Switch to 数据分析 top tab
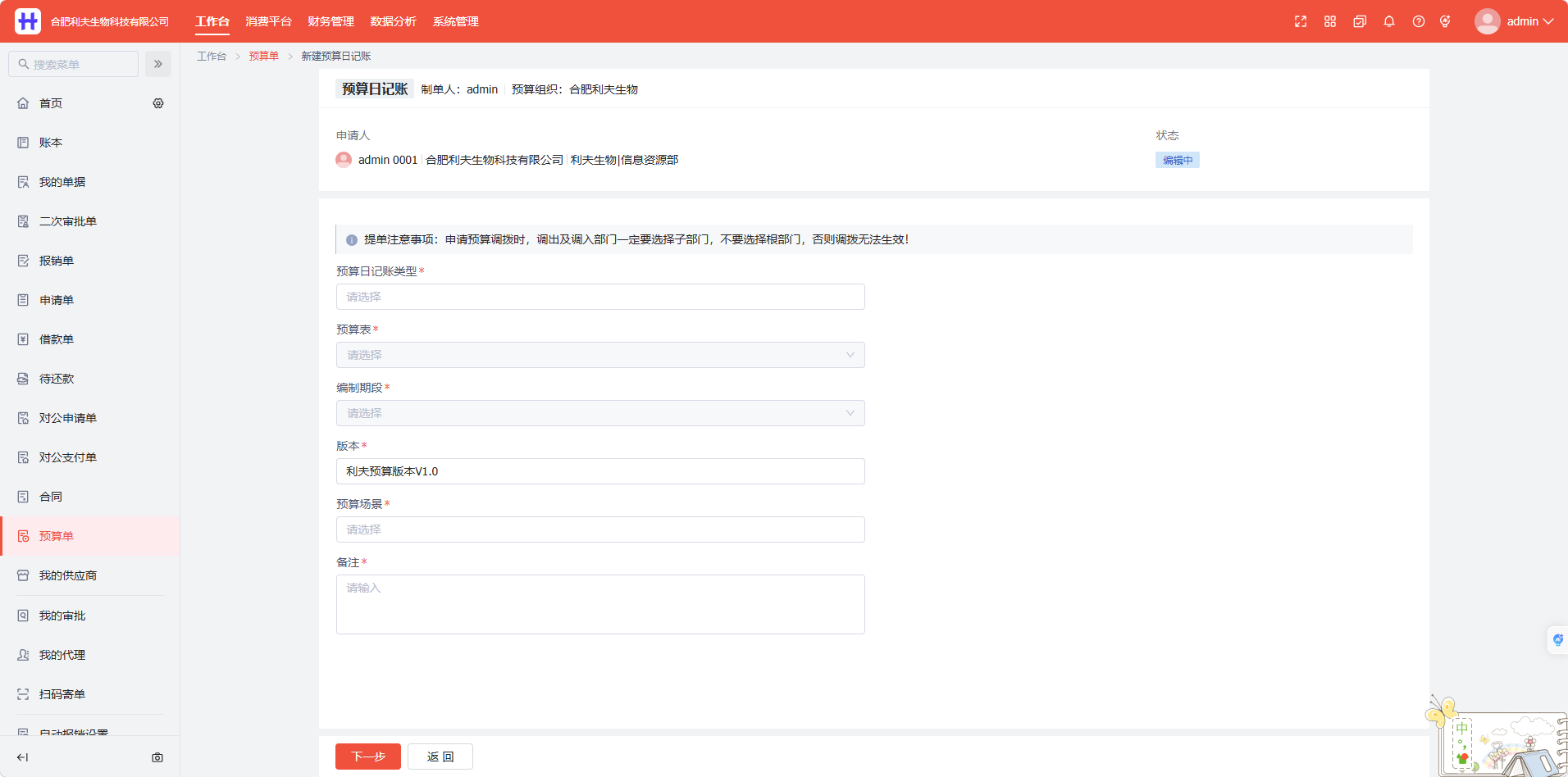The height and width of the screenshot is (777, 1568). tap(393, 21)
